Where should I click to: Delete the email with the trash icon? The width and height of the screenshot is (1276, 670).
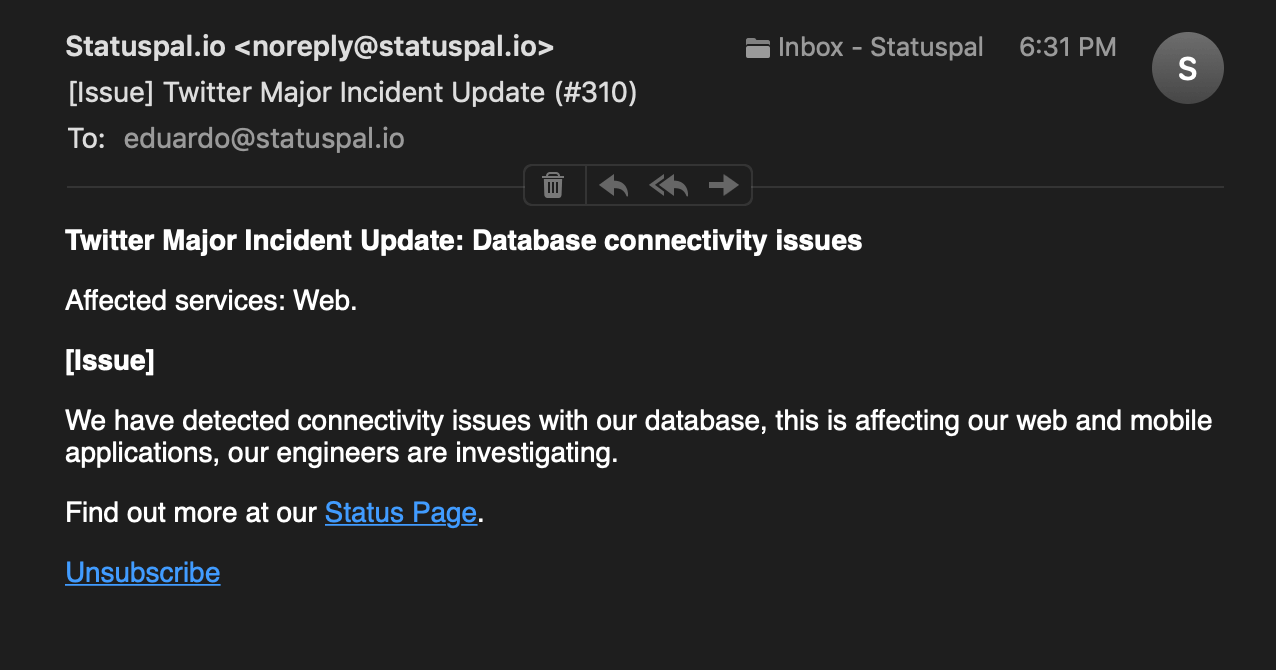tap(553, 185)
